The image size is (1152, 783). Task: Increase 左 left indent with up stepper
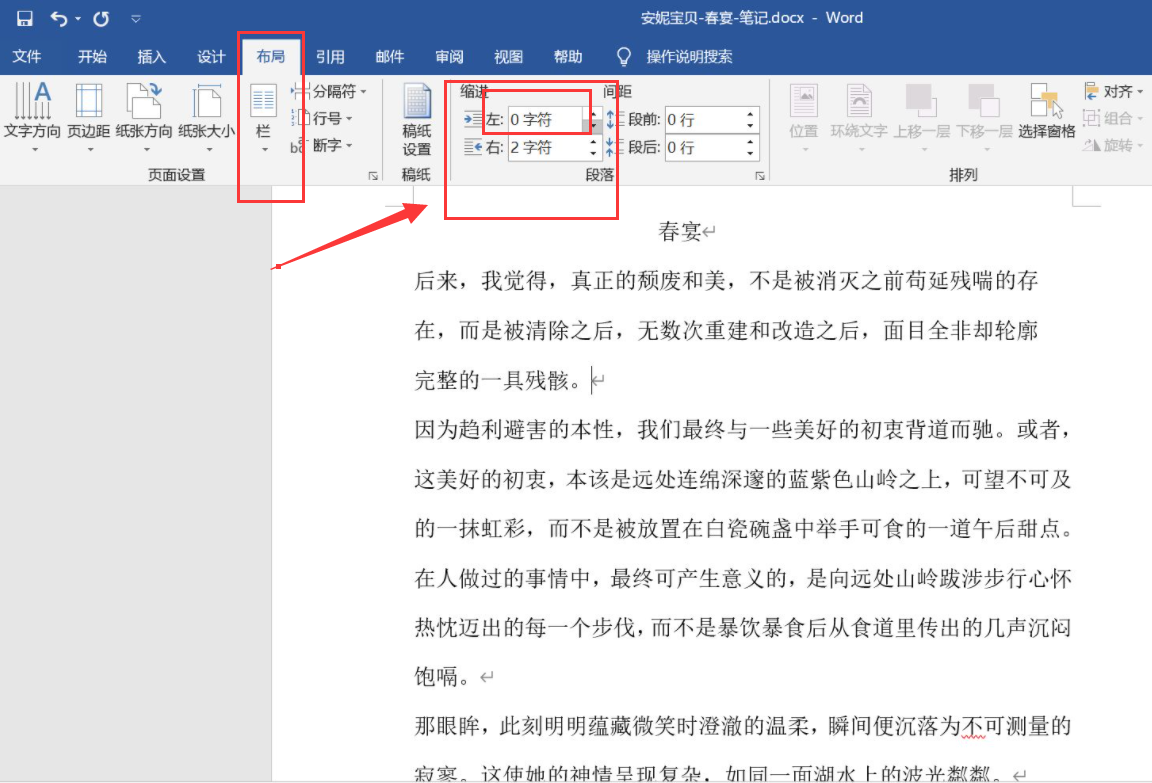593,113
